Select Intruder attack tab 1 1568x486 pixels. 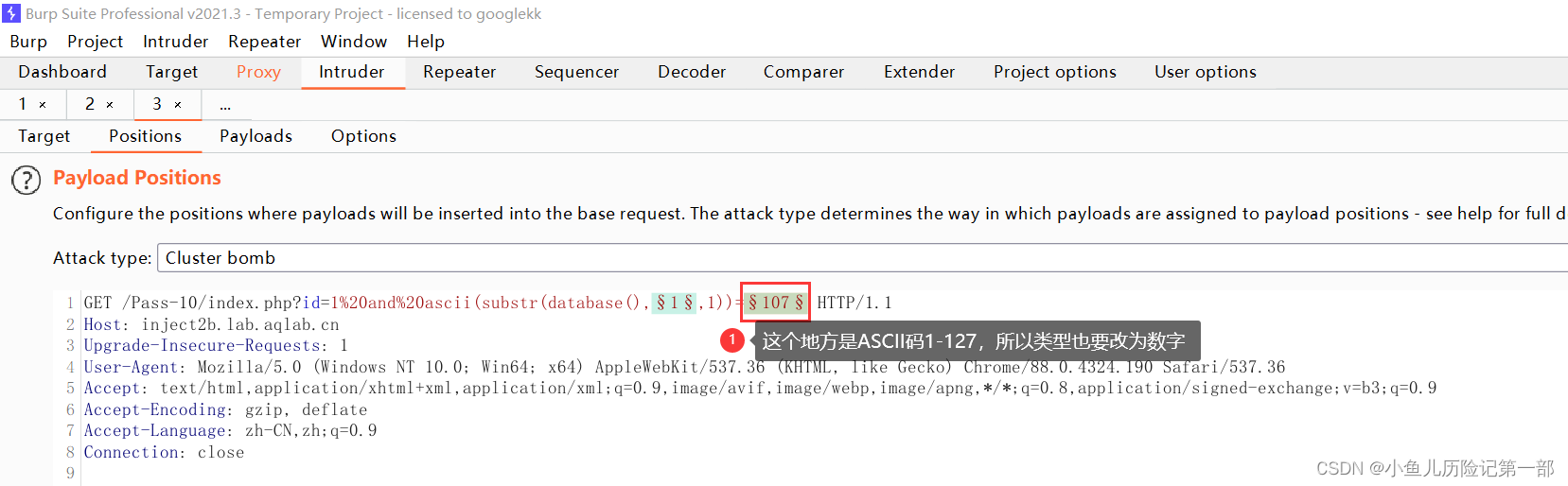[x=23, y=104]
